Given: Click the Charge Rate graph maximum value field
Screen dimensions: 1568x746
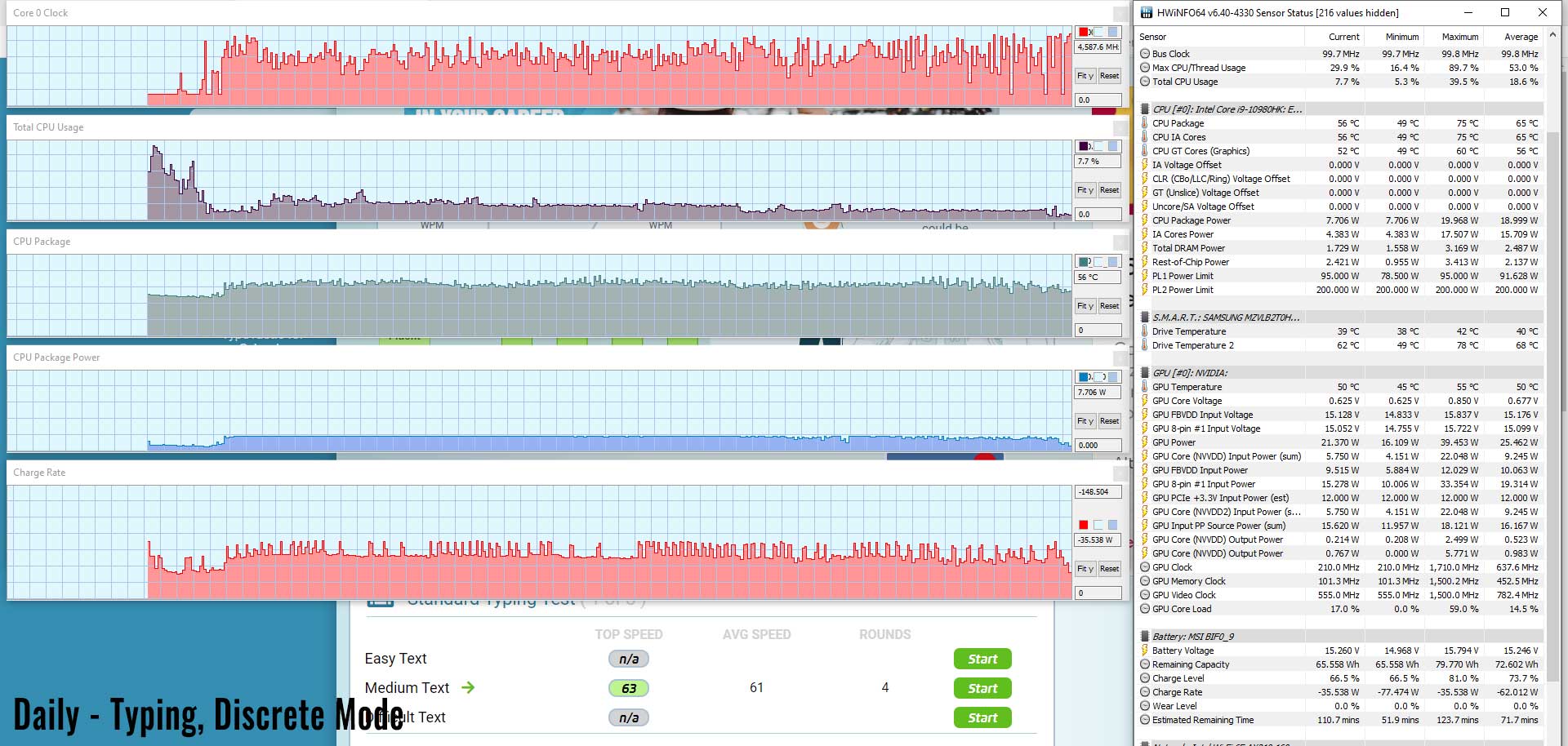Looking at the screenshot, I should [1097, 492].
